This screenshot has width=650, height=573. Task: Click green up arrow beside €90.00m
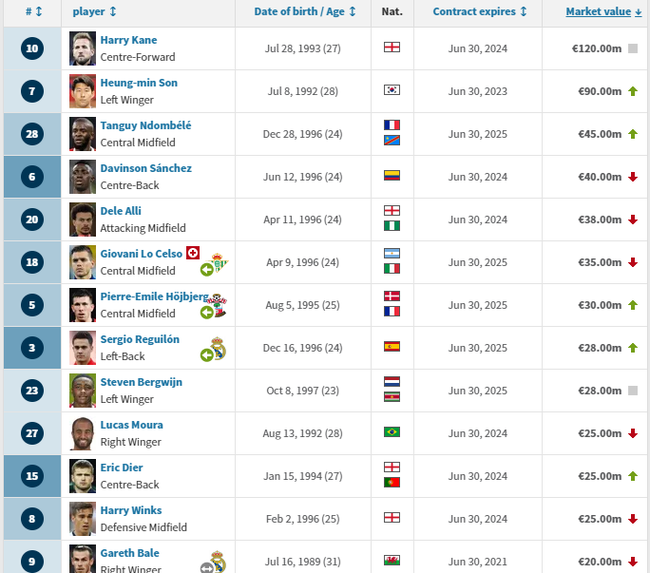[633, 91]
